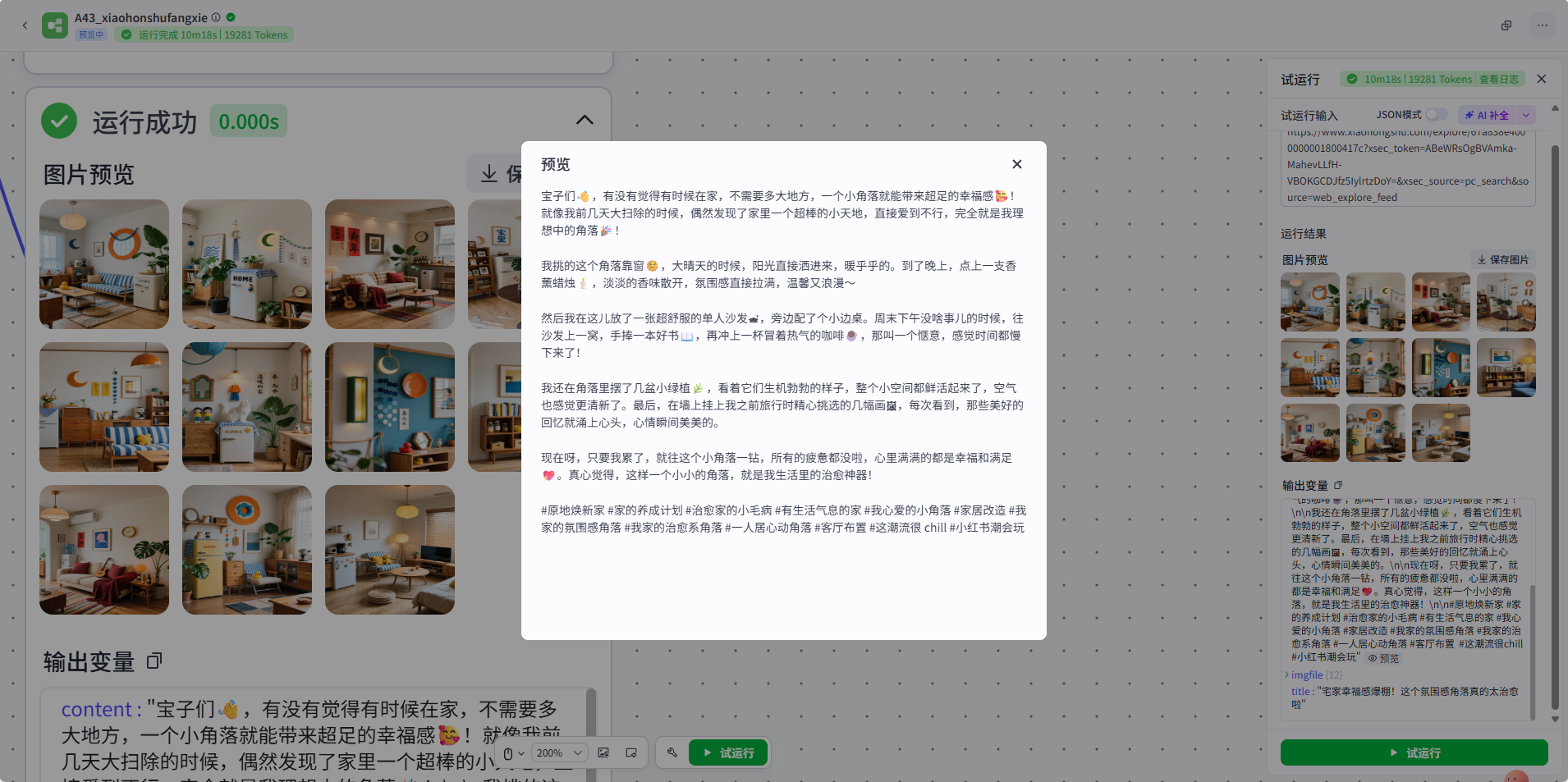
Task: Open the 200% zoom level dropdown
Action: click(559, 752)
